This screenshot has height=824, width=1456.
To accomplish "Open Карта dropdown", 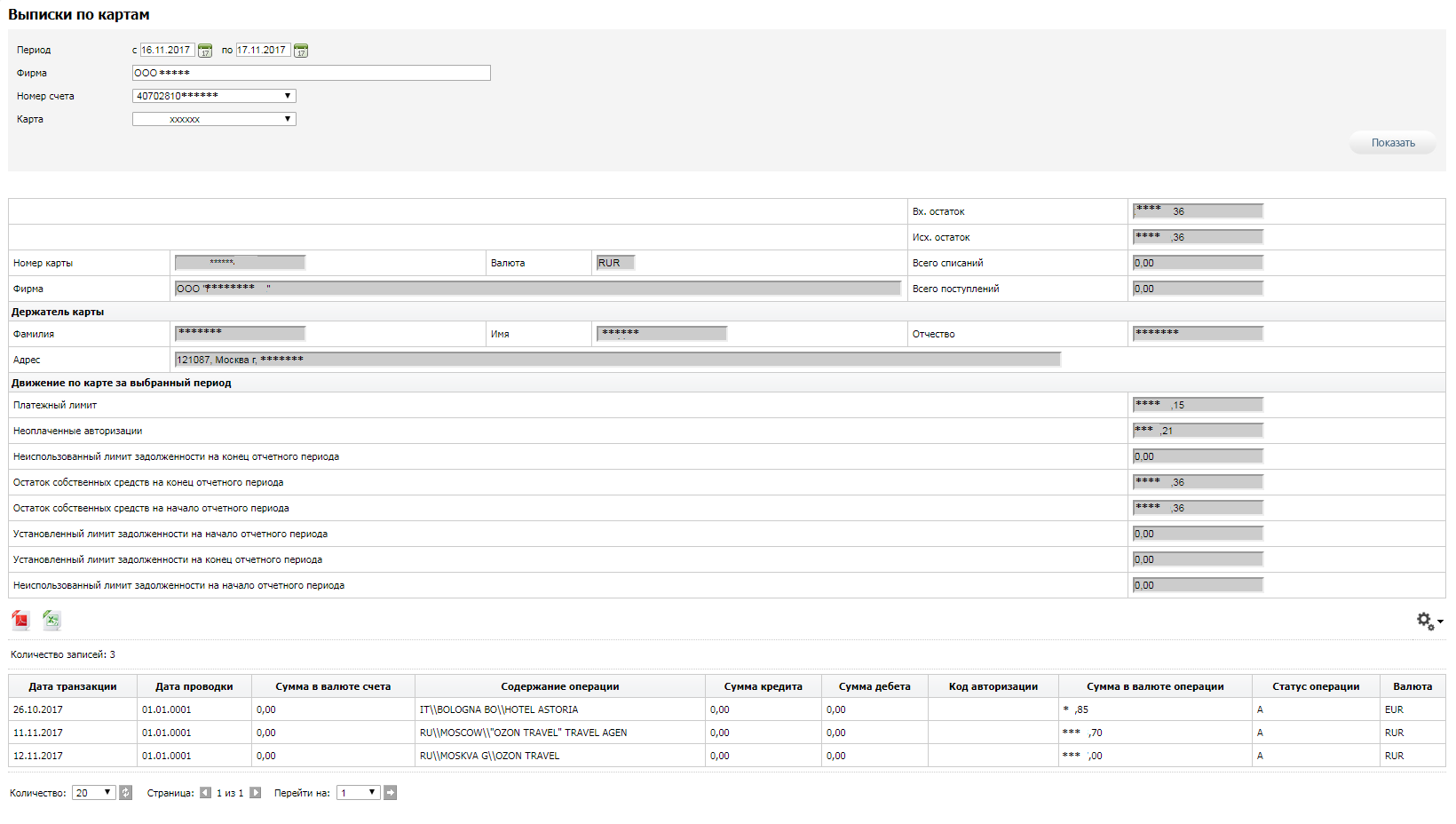I will [214, 119].
